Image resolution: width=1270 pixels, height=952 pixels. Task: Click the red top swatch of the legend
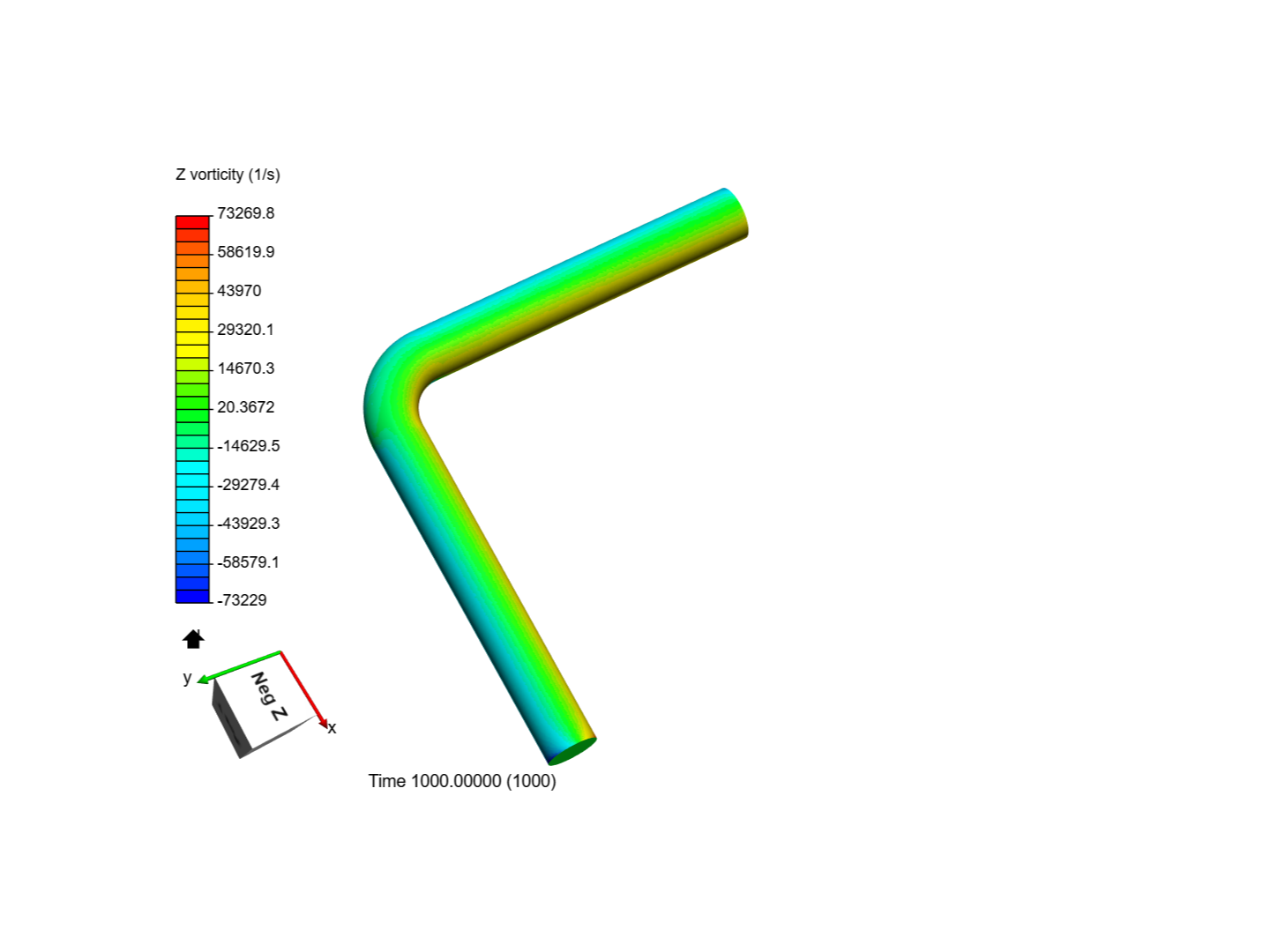(192, 222)
